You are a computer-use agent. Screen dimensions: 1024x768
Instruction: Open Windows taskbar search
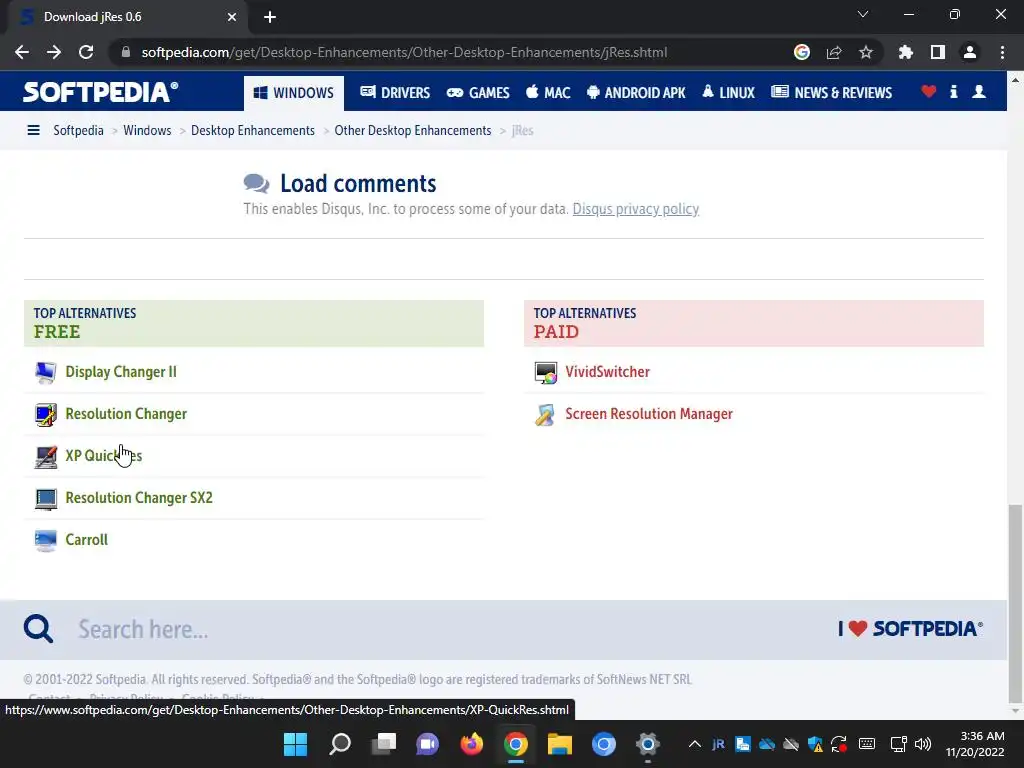(x=340, y=744)
